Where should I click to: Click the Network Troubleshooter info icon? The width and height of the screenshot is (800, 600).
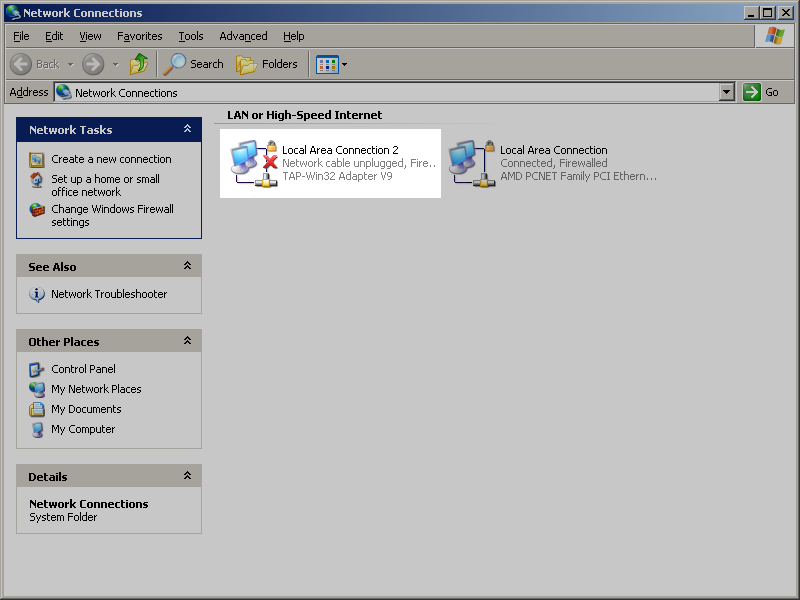pyautogui.click(x=37, y=294)
